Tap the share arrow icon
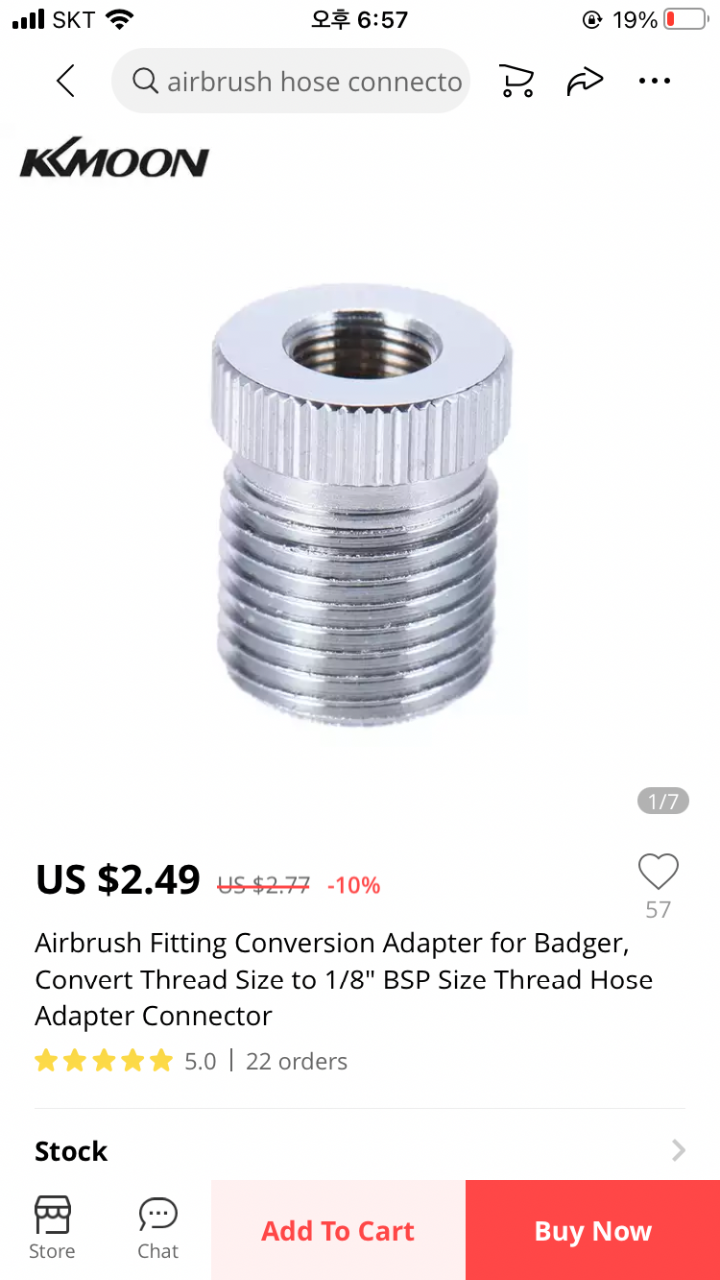Viewport: 720px width, 1280px height. (x=585, y=81)
